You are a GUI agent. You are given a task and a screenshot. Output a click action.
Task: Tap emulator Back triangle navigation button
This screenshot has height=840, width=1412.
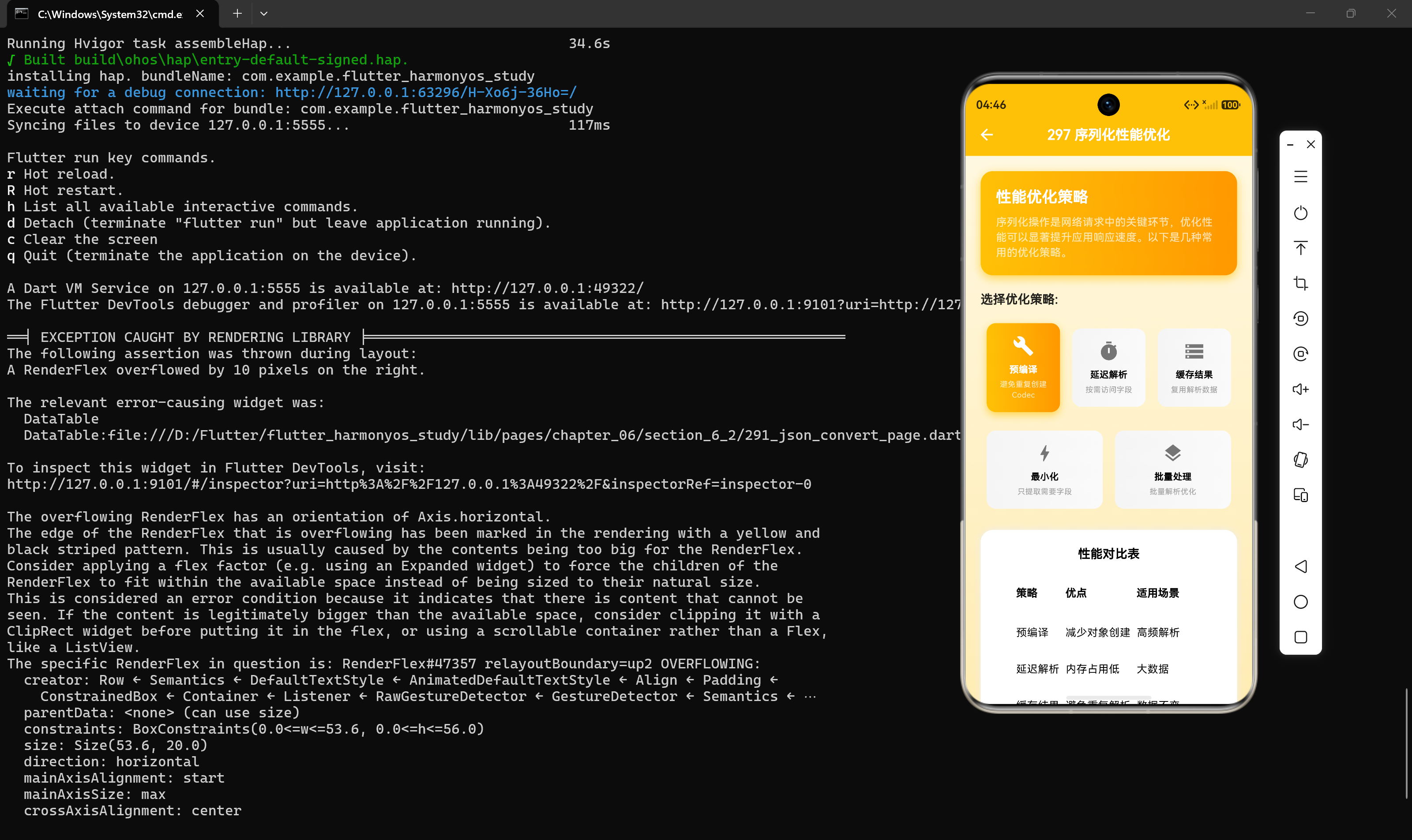coord(1300,566)
